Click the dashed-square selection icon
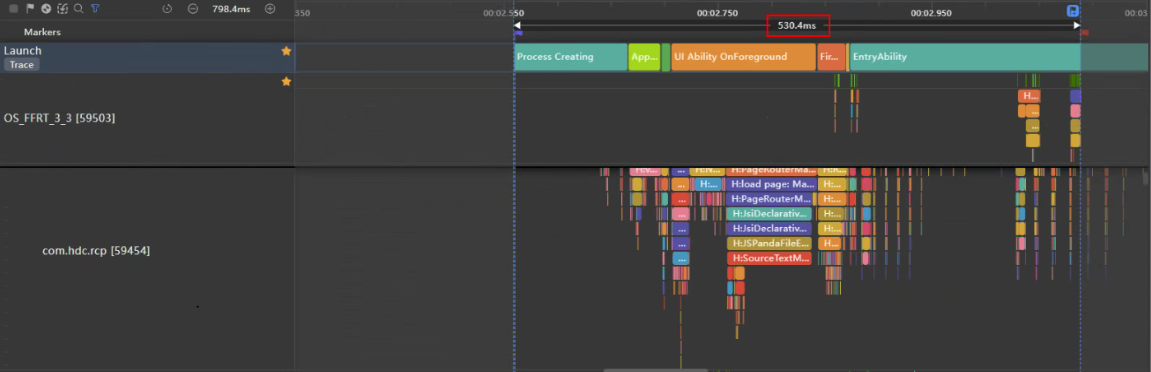1151x372 pixels. (62, 9)
